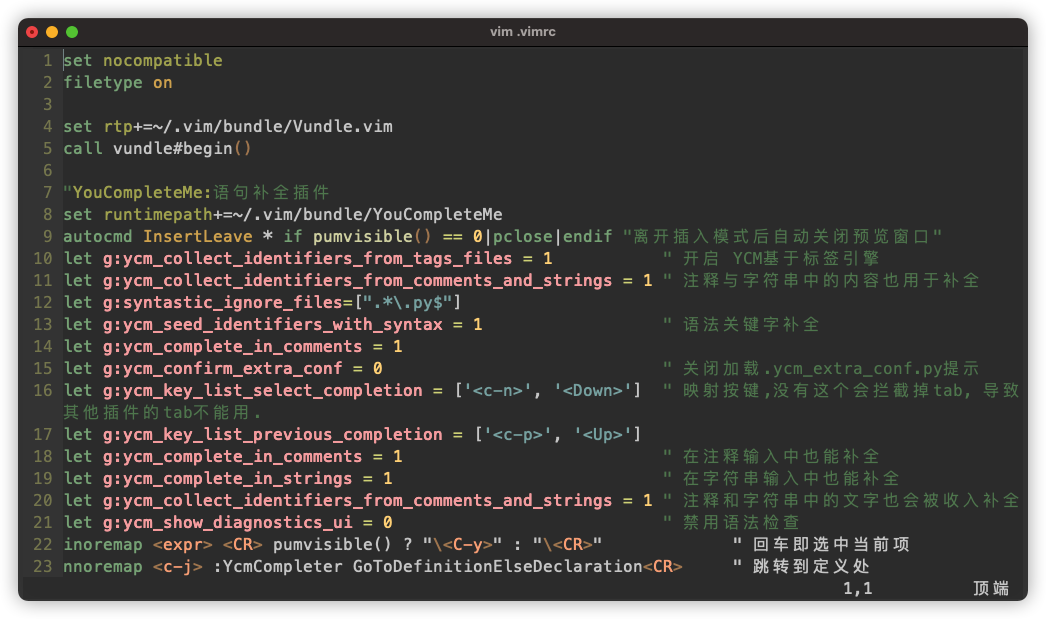Viewport: 1046px width, 619px height.
Task: Click 'g:syntastic_ignore_files' on line 12
Action: click(x=223, y=302)
